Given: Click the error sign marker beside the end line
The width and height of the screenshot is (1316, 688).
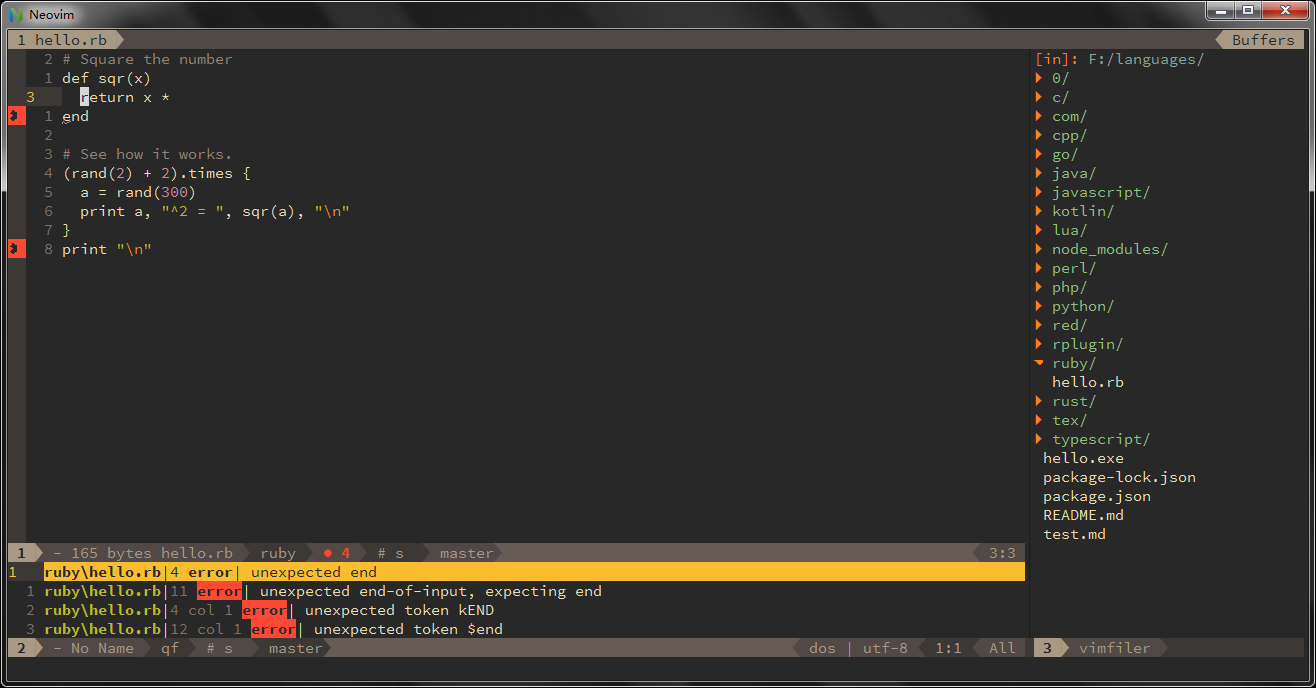Looking at the screenshot, I should coord(16,116).
